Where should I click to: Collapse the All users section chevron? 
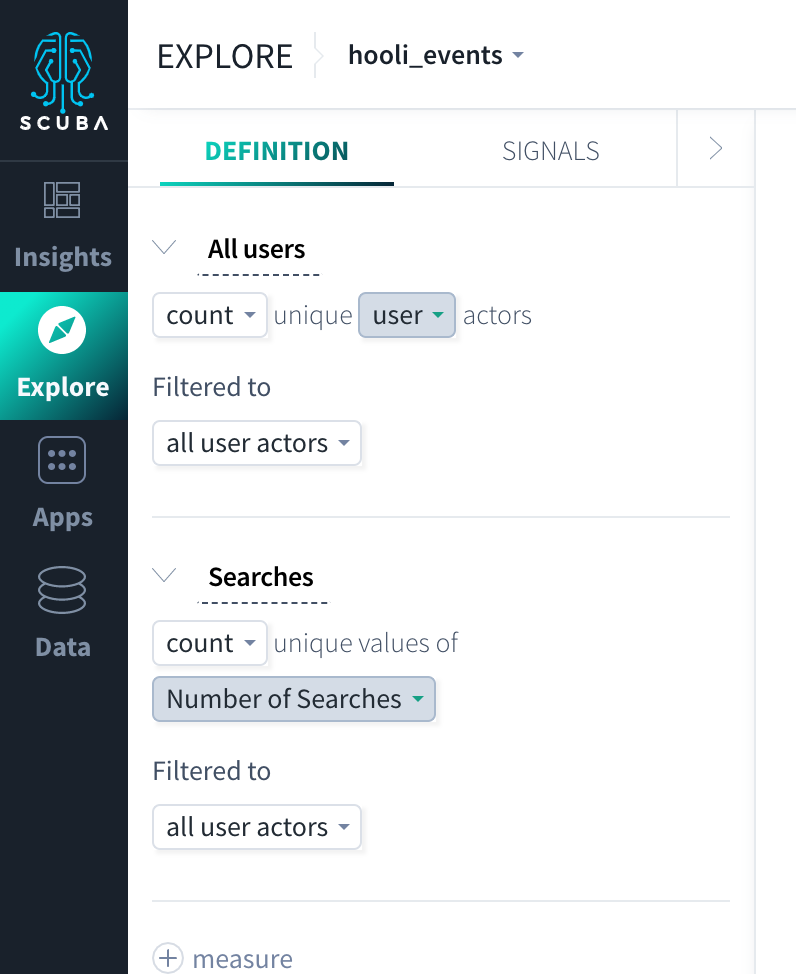coord(165,247)
